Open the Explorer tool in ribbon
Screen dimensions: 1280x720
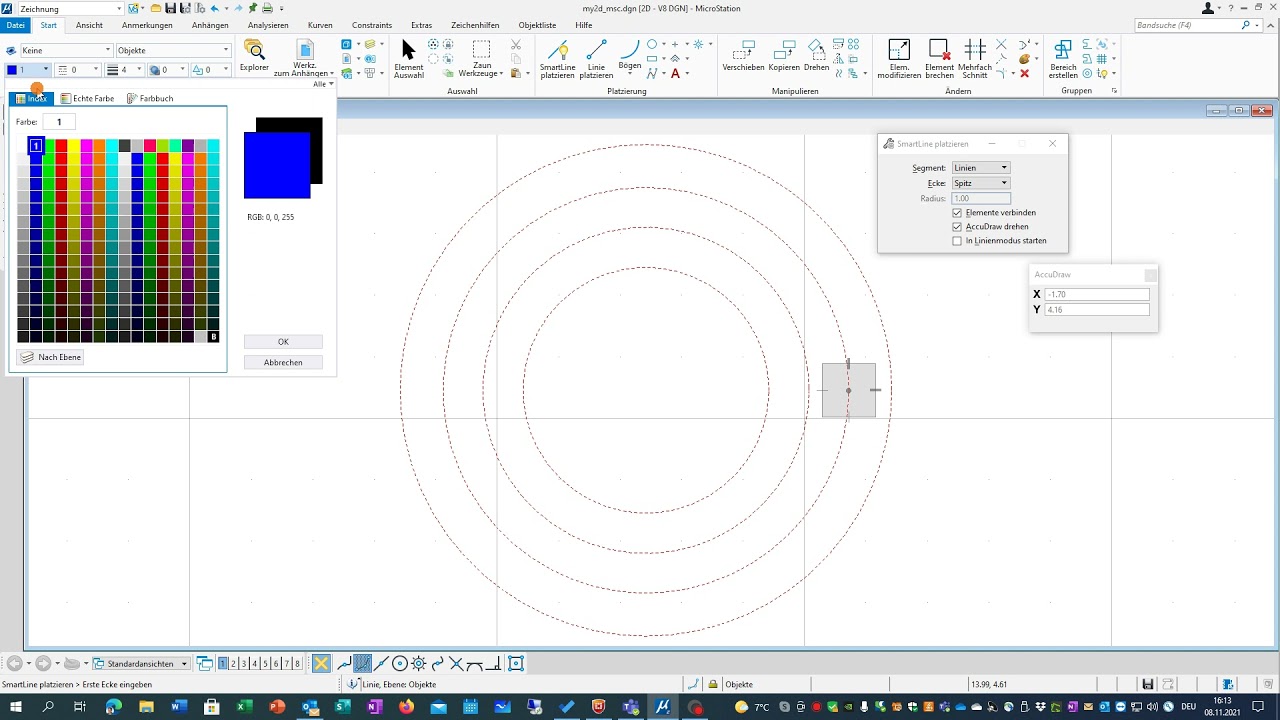[x=254, y=54]
